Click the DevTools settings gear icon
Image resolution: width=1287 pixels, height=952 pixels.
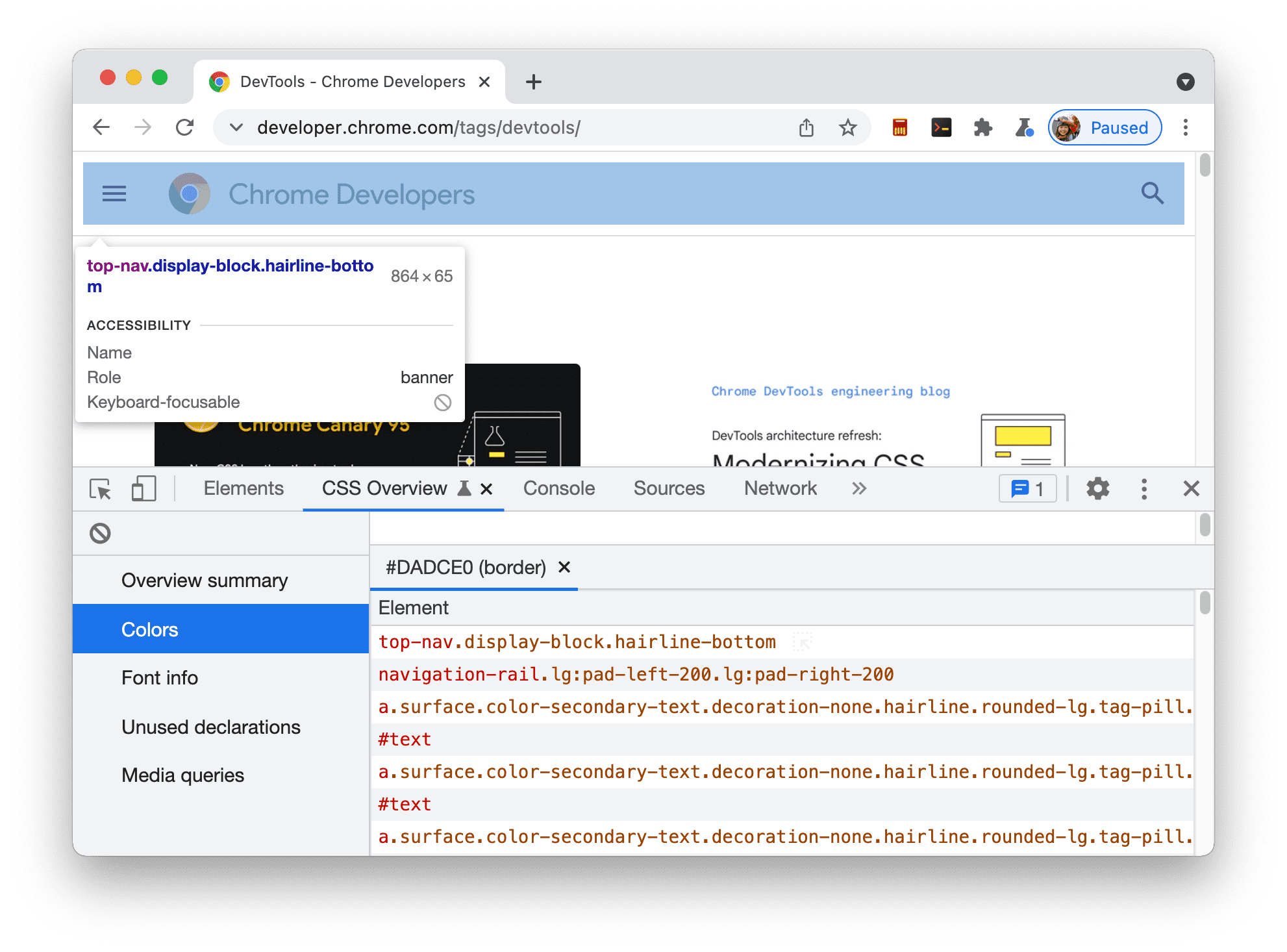click(x=1097, y=489)
